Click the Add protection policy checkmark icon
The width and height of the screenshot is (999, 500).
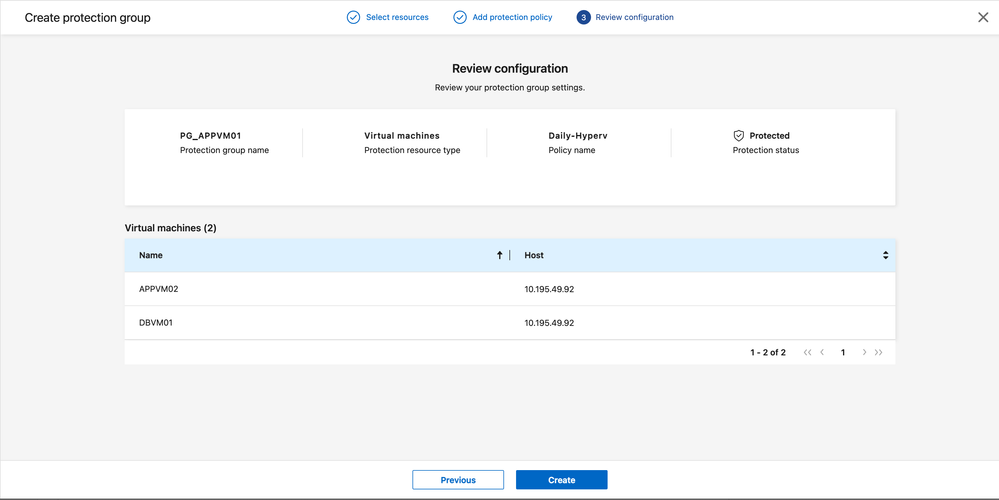pyautogui.click(x=460, y=17)
